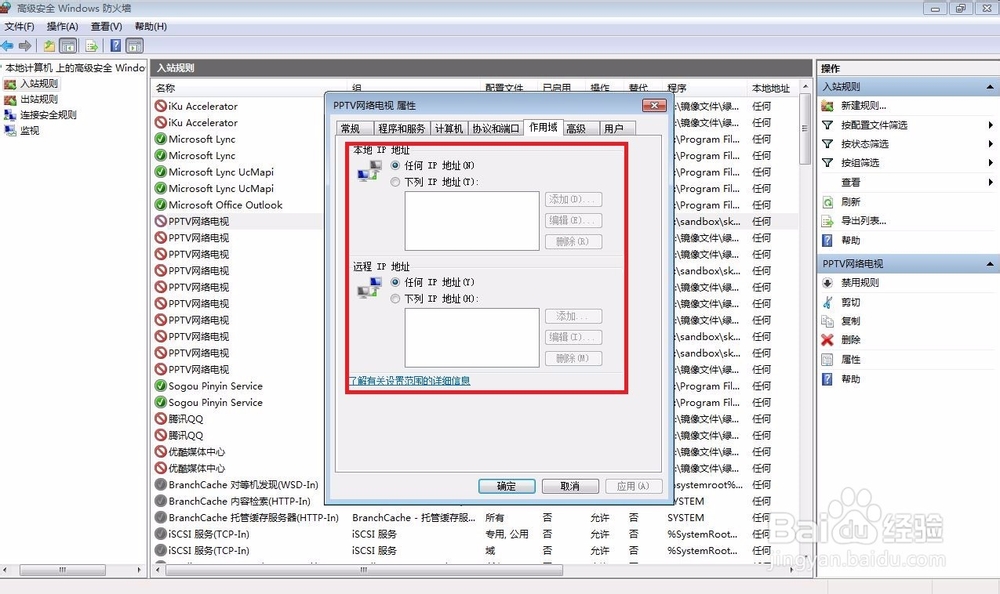The image size is (1000, 594).
Task: Click the red X 删除 icon
Action: (x=827, y=340)
